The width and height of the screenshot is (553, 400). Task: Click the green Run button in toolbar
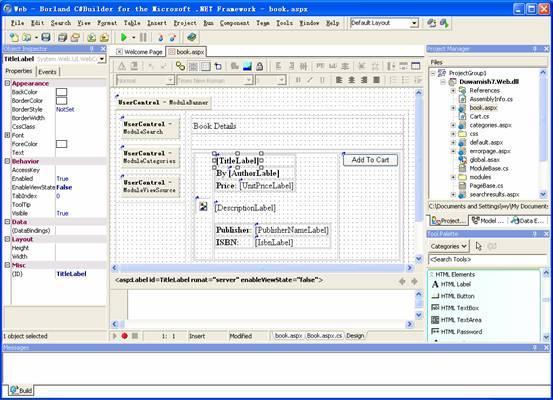(x=124, y=37)
